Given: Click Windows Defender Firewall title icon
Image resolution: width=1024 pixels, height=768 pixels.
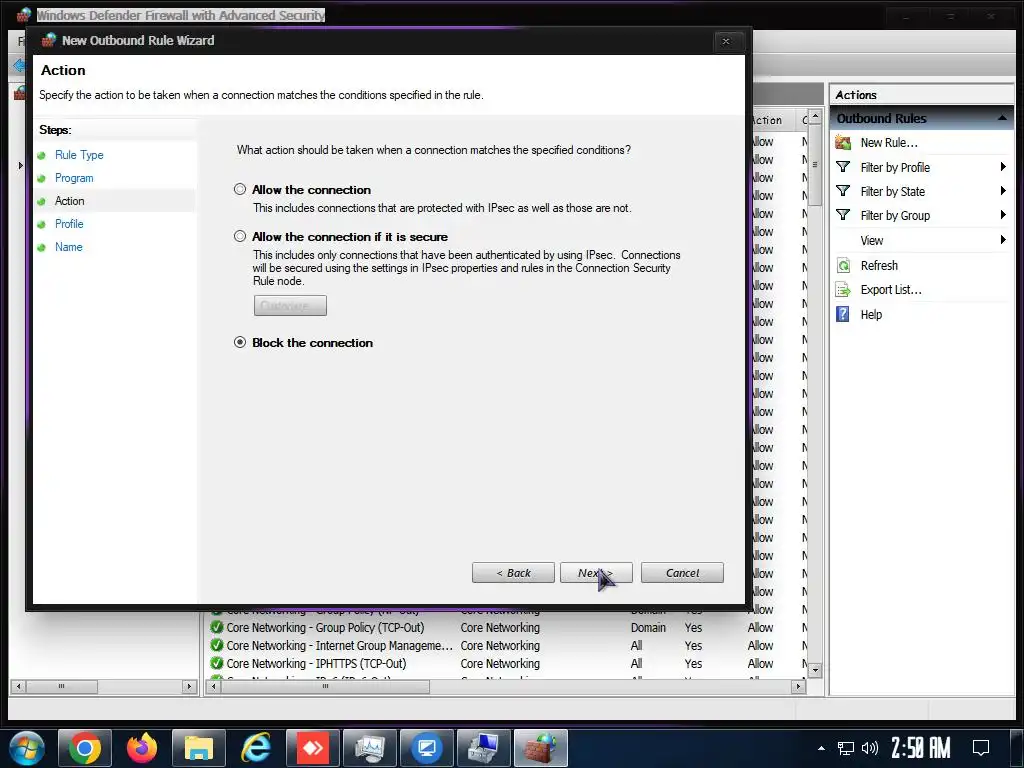Looking at the screenshot, I should pos(24,14).
